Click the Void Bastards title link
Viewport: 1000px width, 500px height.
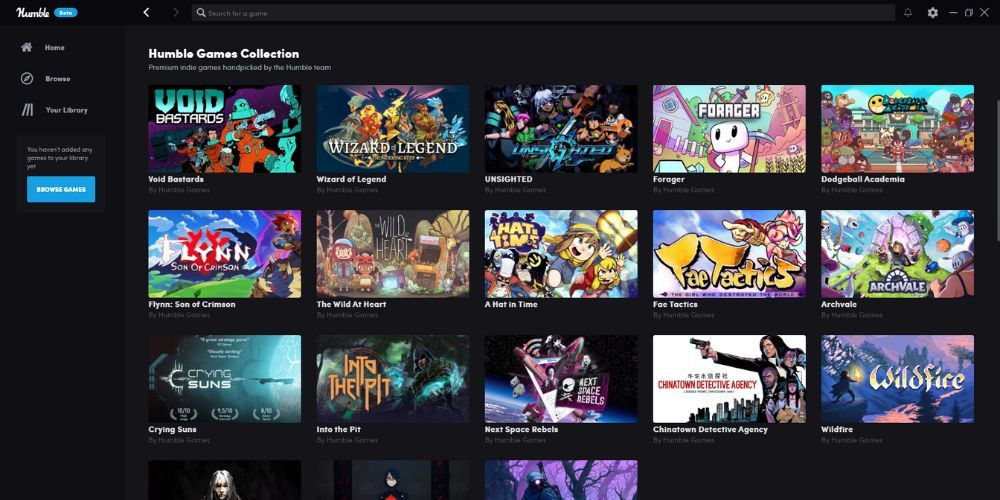pos(176,179)
